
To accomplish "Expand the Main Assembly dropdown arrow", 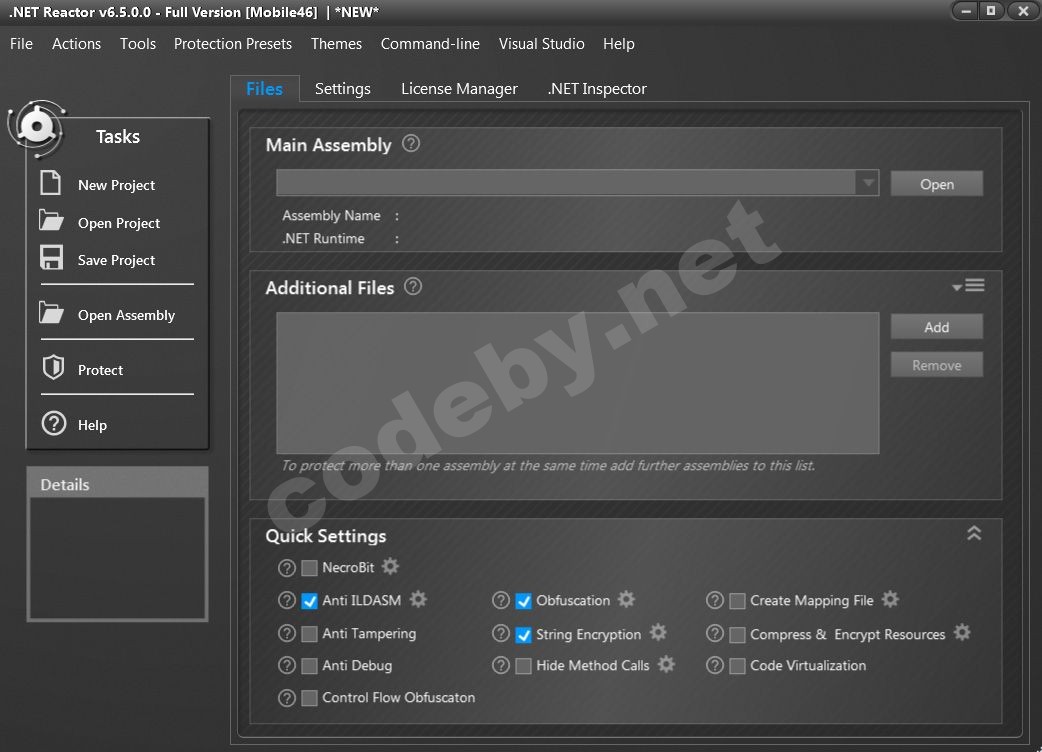I will (x=868, y=182).
